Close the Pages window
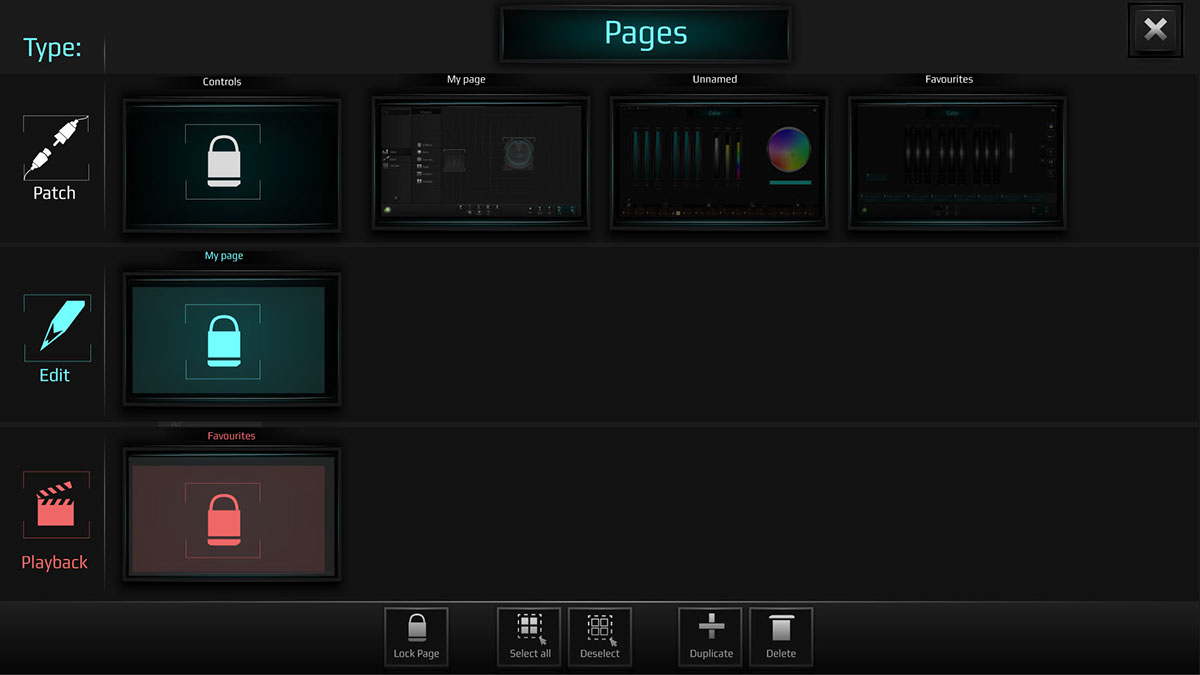The width and height of the screenshot is (1200, 675). 1155,30
